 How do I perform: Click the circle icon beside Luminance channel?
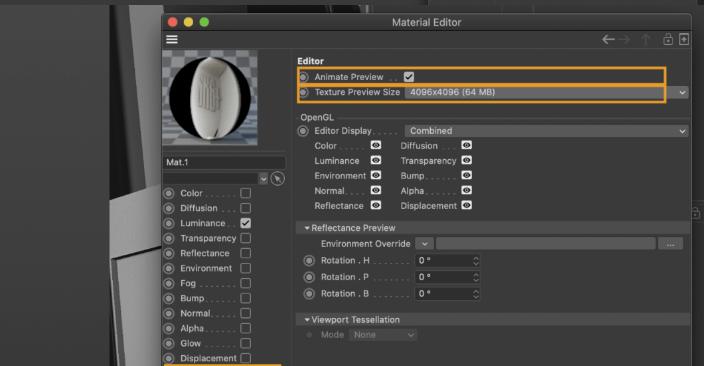pos(169,223)
